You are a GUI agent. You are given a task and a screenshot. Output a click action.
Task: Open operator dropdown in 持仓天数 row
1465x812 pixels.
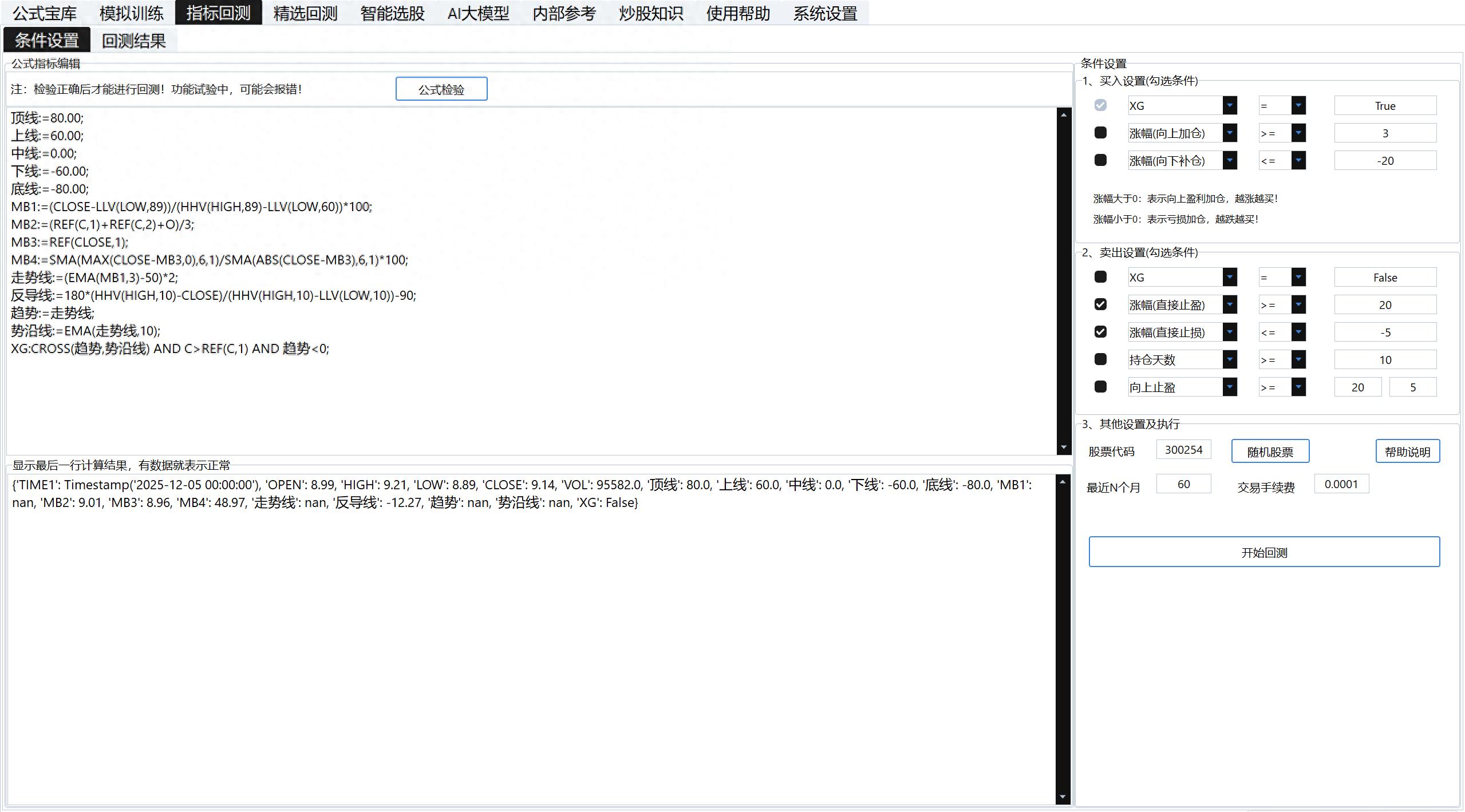(1298, 359)
